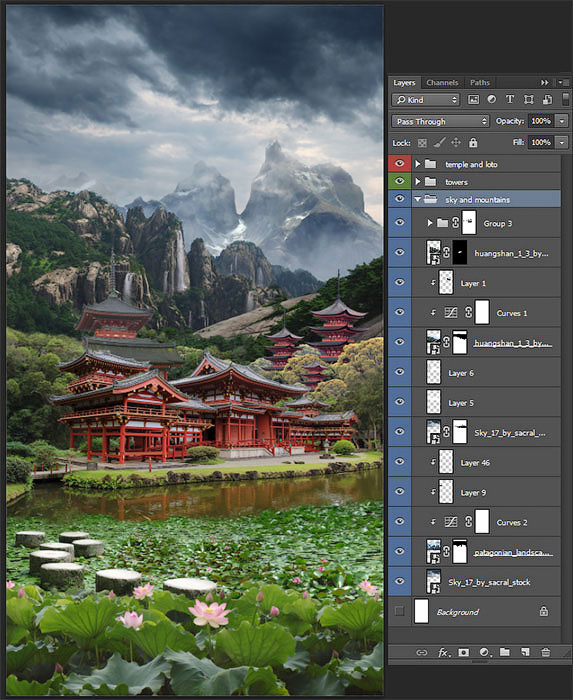573x700 pixels.
Task: Open the Layers panel options menu
Action: pyautogui.click(x=563, y=83)
